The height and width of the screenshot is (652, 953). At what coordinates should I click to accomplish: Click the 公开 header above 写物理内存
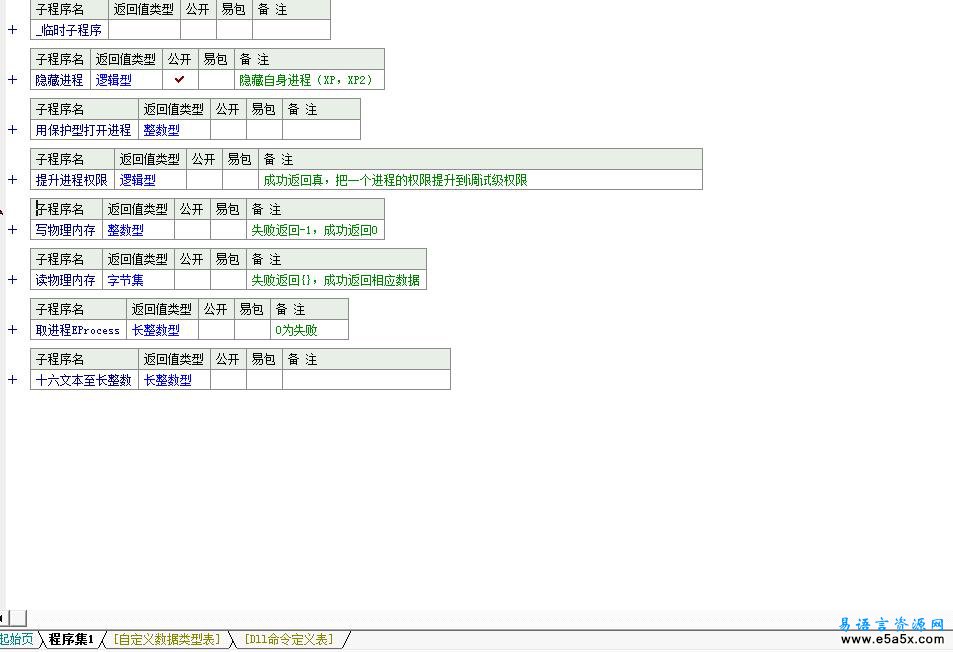192,209
